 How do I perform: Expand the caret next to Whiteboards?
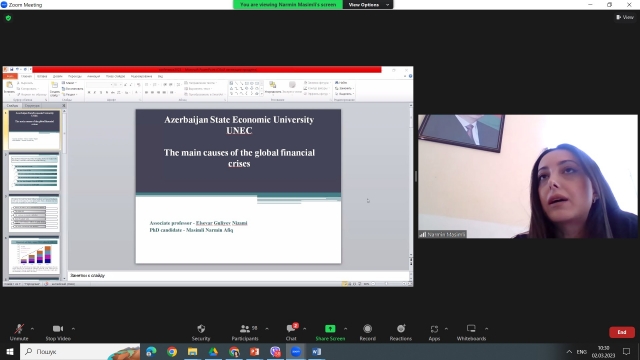487,329
